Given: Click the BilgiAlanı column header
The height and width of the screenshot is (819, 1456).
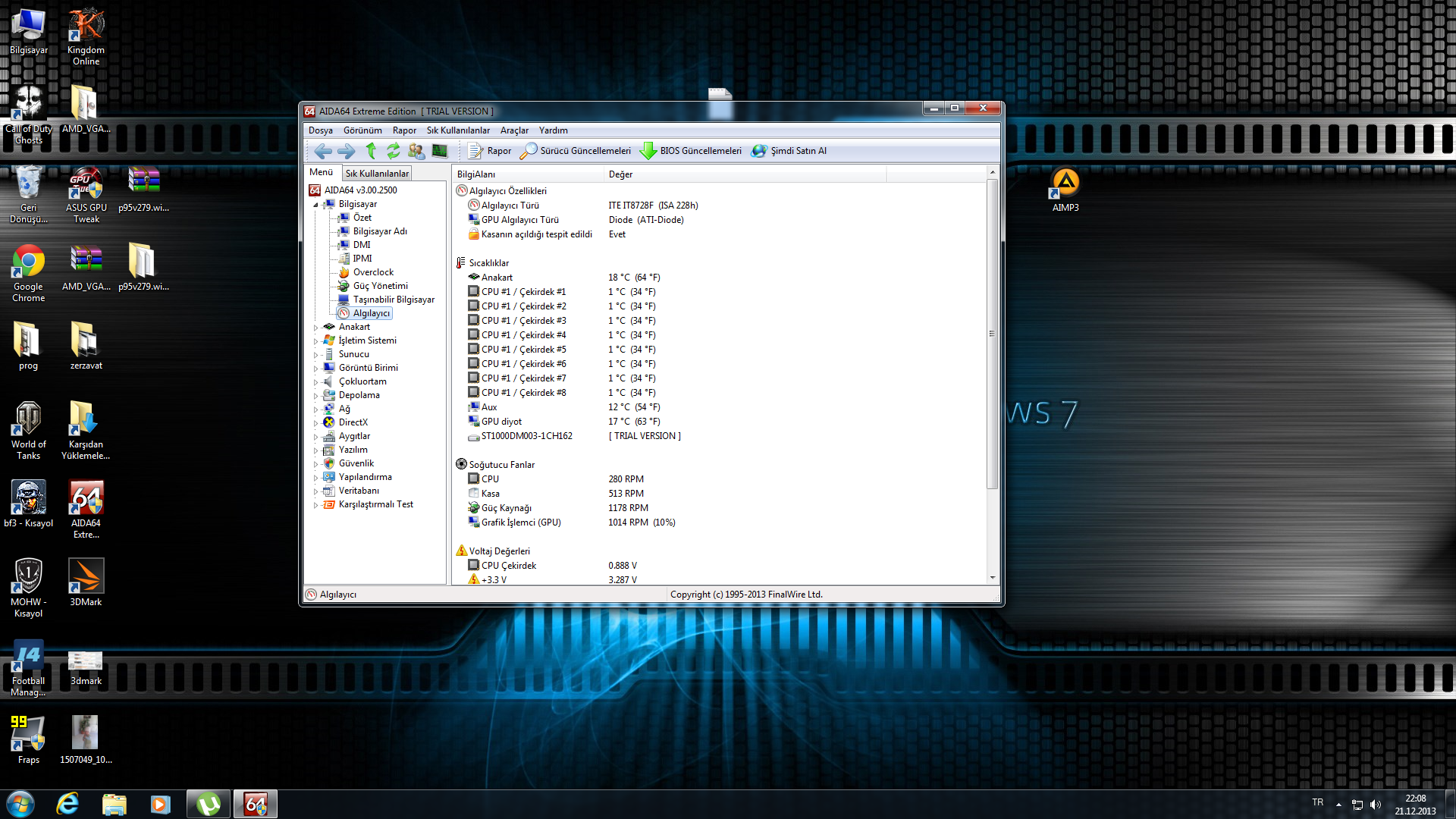Looking at the screenshot, I should click(x=529, y=174).
